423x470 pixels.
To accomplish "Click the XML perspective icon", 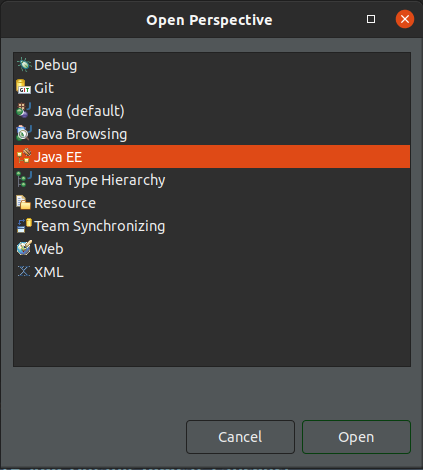I will click(24, 271).
